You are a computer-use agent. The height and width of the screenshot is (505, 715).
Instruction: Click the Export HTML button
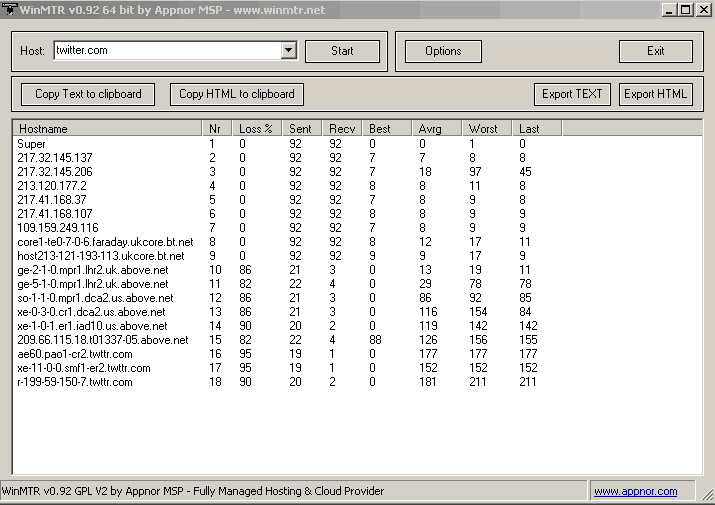click(x=655, y=94)
